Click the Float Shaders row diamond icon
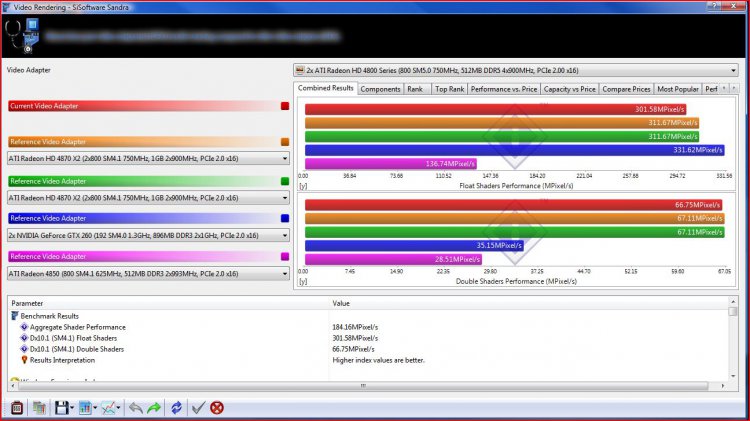This screenshot has height=421, width=750. click(24, 338)
